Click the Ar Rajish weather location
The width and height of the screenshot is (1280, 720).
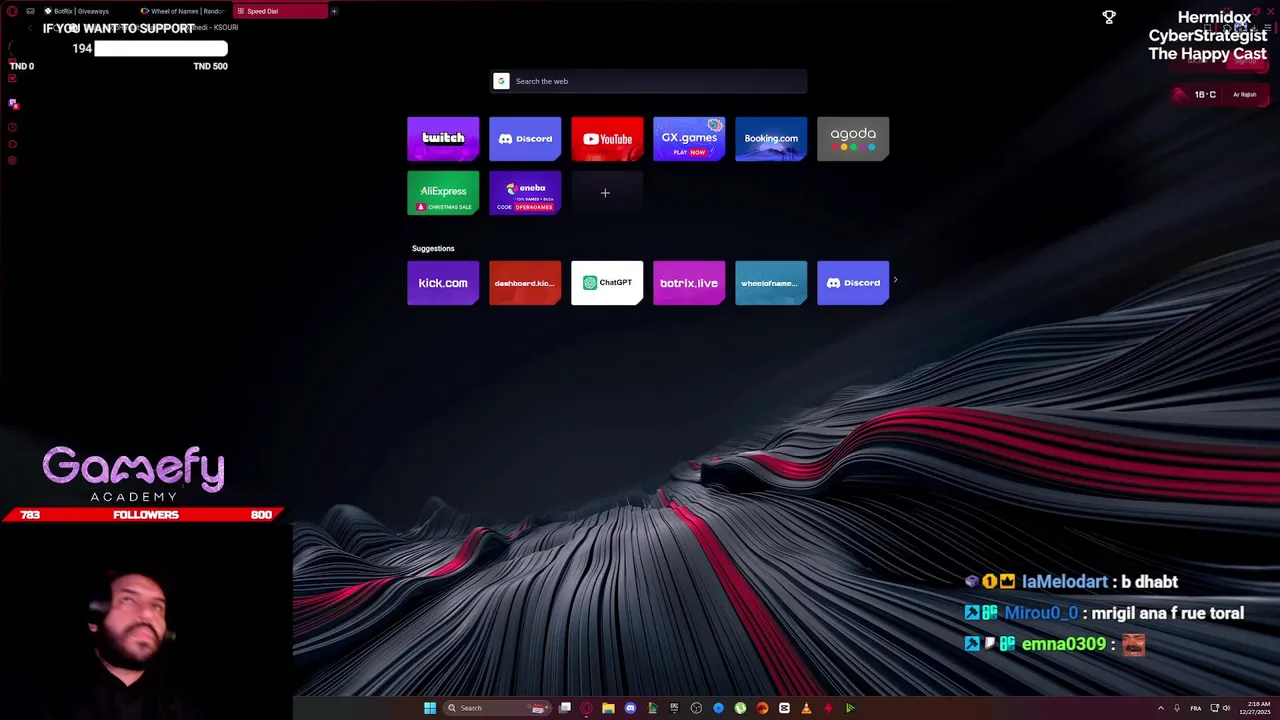point(1244,95)
